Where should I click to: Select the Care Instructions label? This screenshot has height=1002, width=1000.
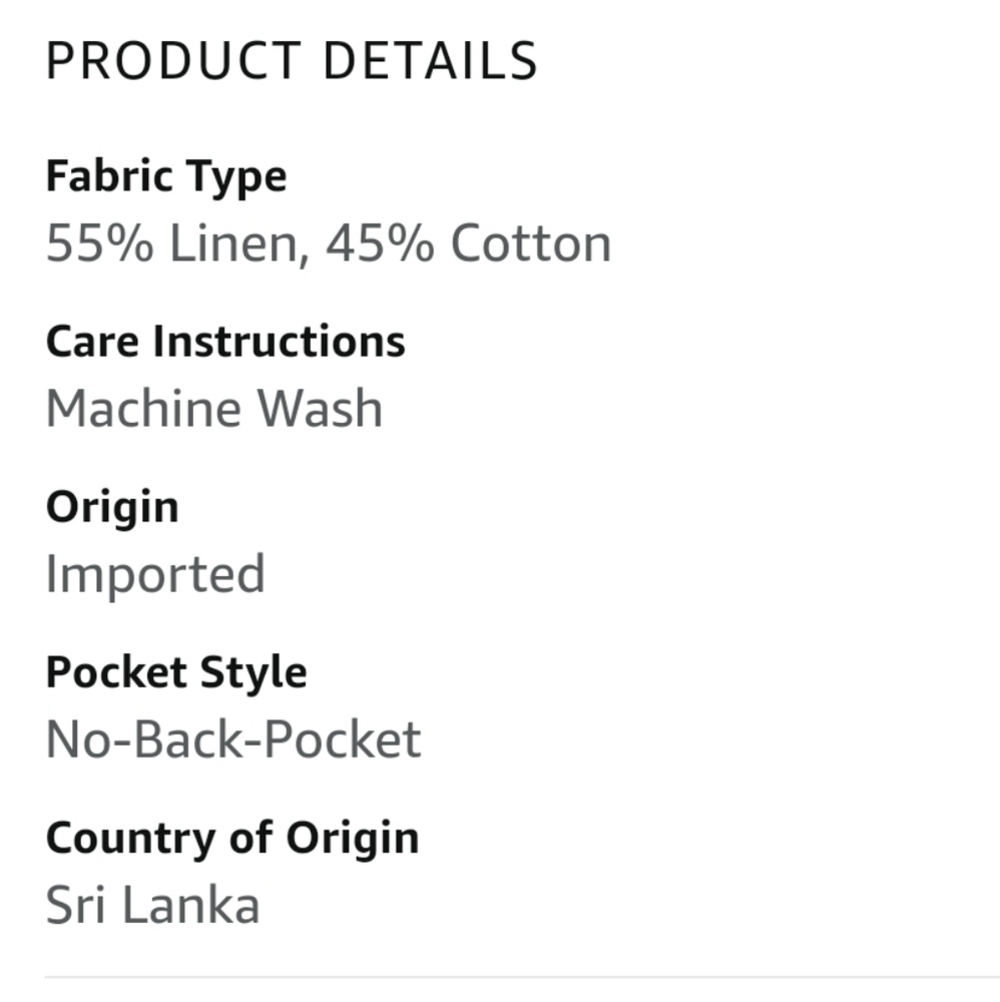click(x=226, y=341)
